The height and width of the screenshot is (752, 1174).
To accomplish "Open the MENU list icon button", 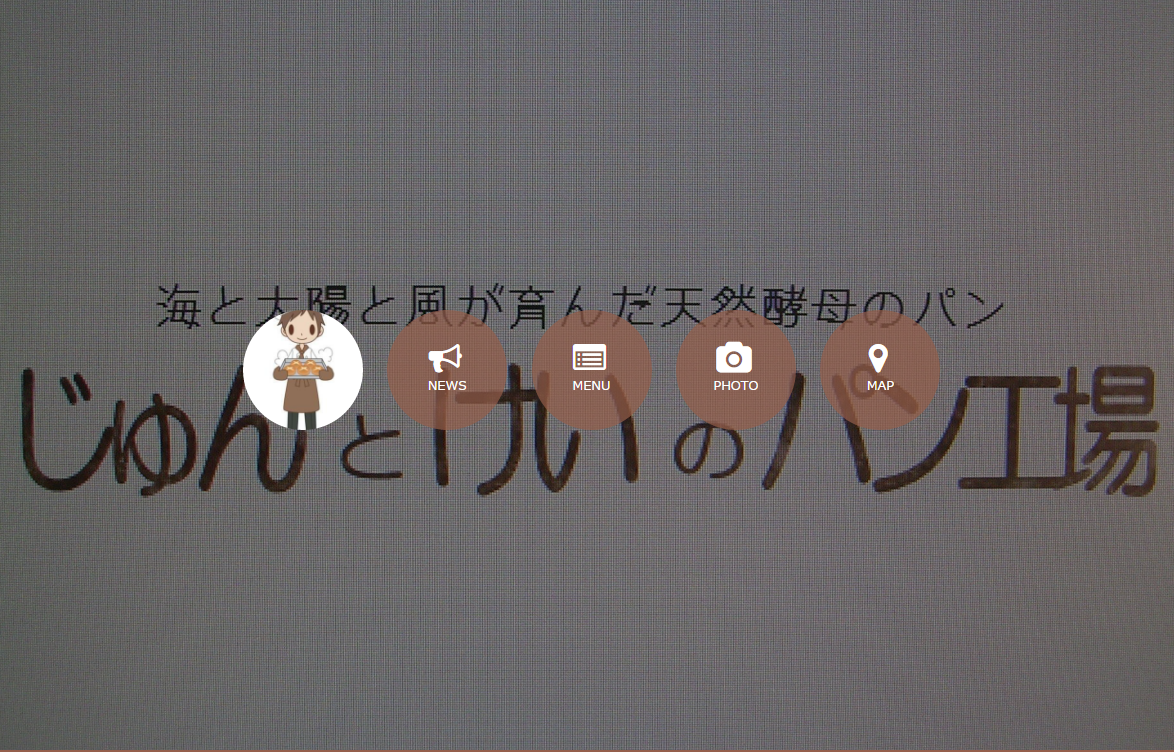I will pos(591,369).
